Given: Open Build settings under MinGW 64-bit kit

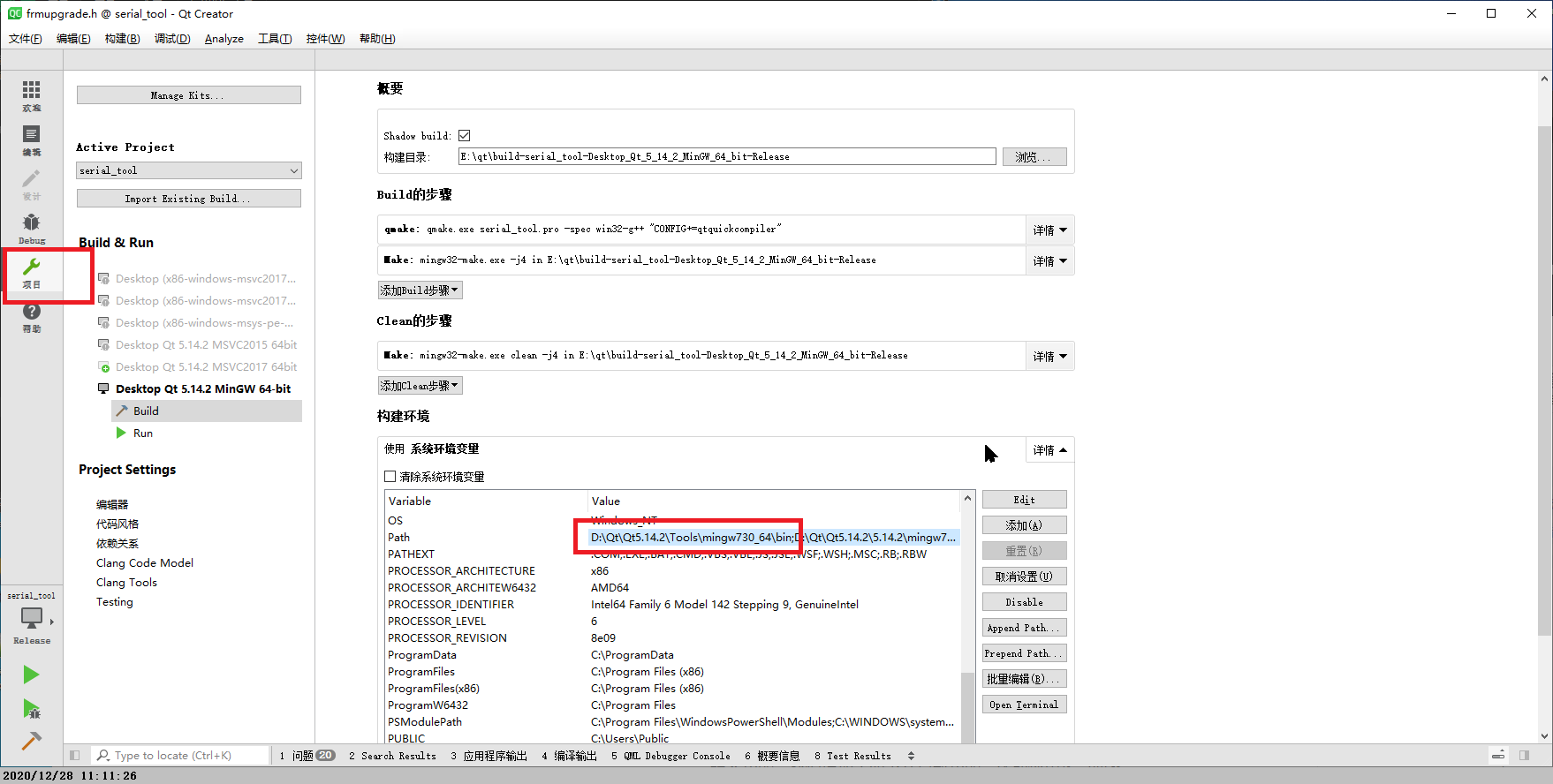Looking at the screenshot, I should pyautogui.click(x=207, y=411).
